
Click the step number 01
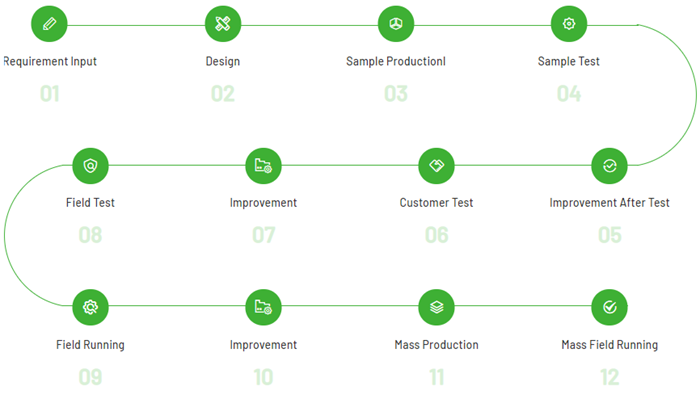[x=50, y=94]
